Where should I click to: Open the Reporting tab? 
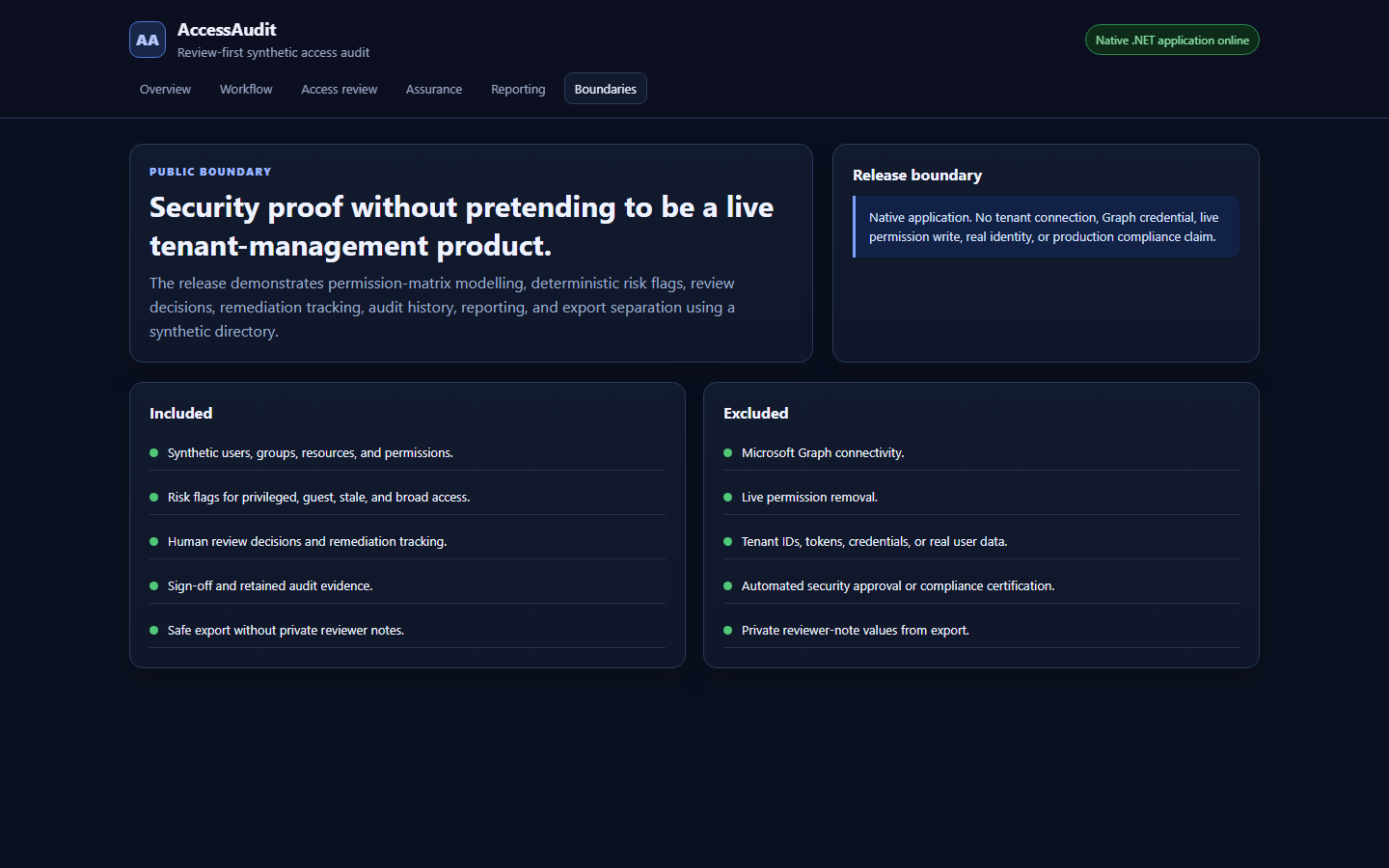click(518, 89)
